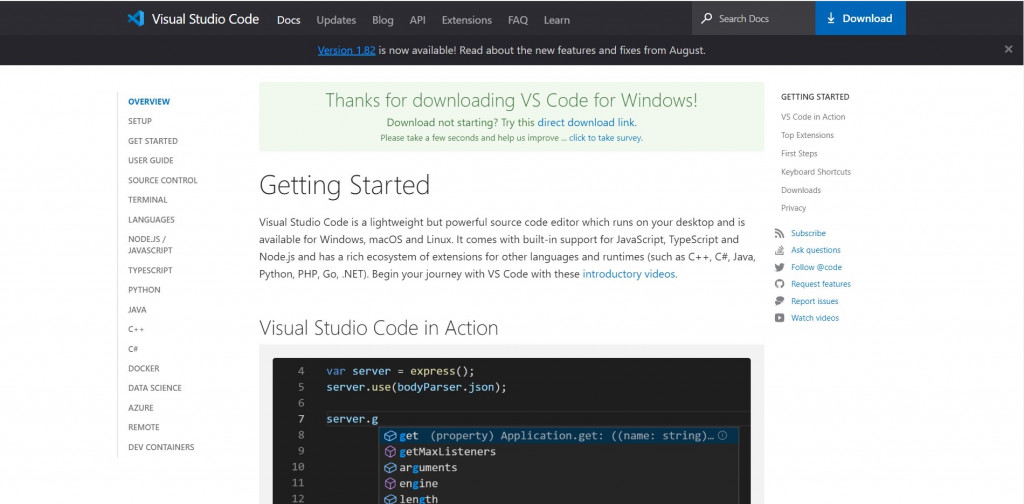
Task: Click the blue Download button
Action: pyautogui.click(x=860, y=18)
